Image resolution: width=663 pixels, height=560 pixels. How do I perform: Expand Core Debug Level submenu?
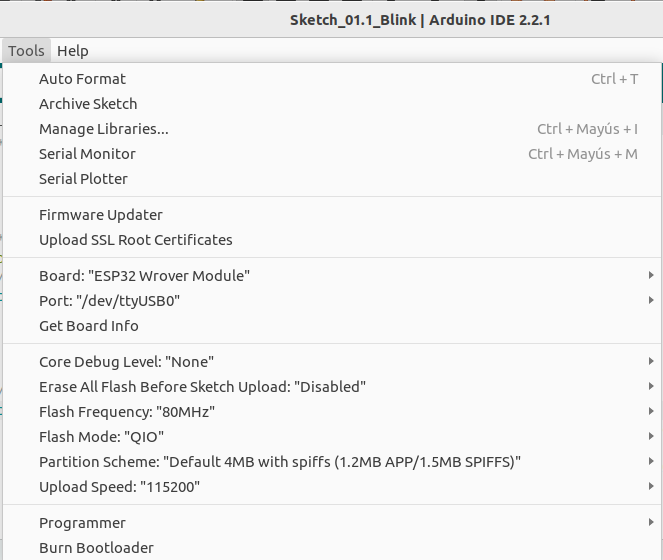coord(126,362)
